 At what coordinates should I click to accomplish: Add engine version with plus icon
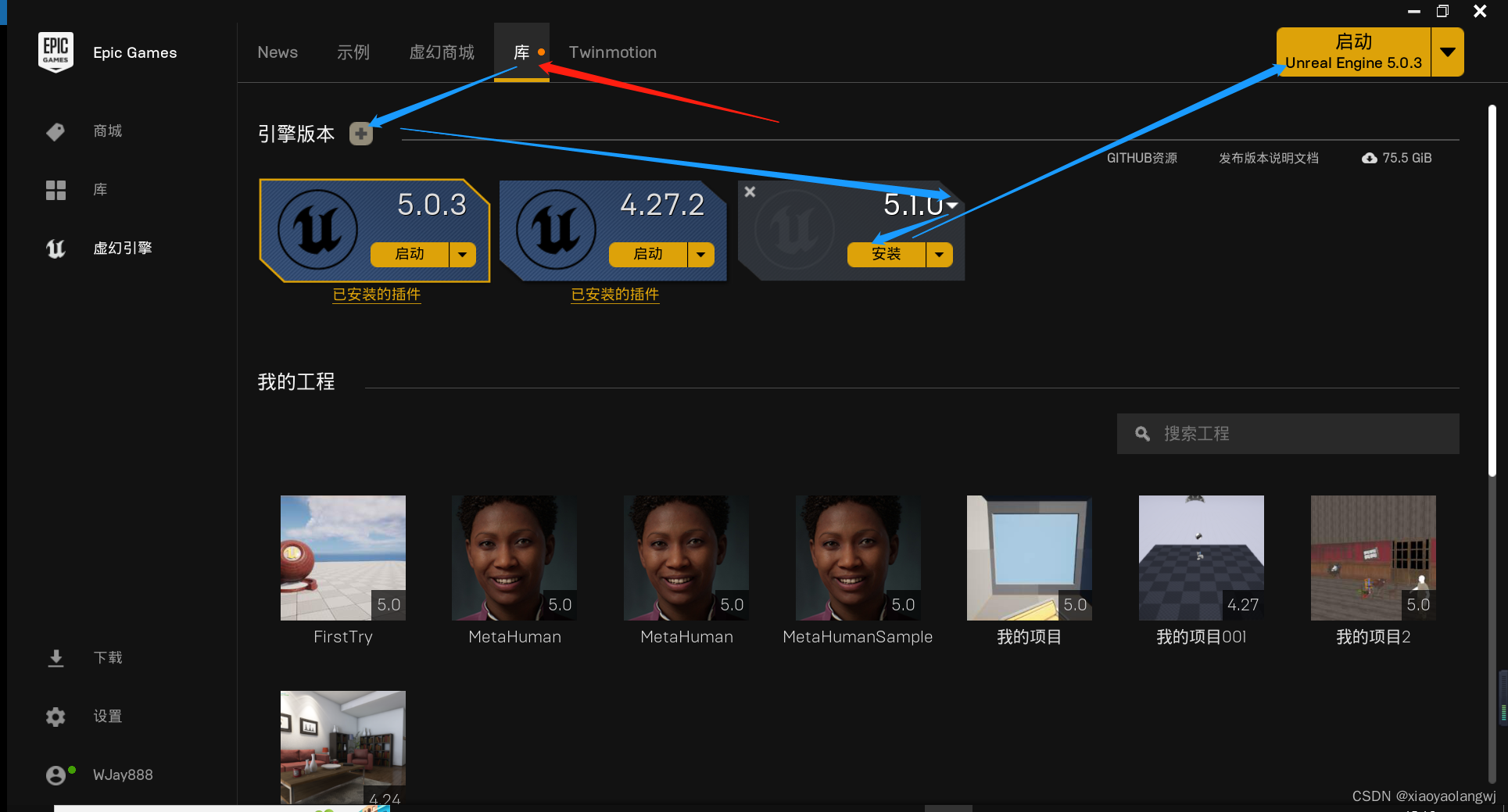click(x=360, y=134)
